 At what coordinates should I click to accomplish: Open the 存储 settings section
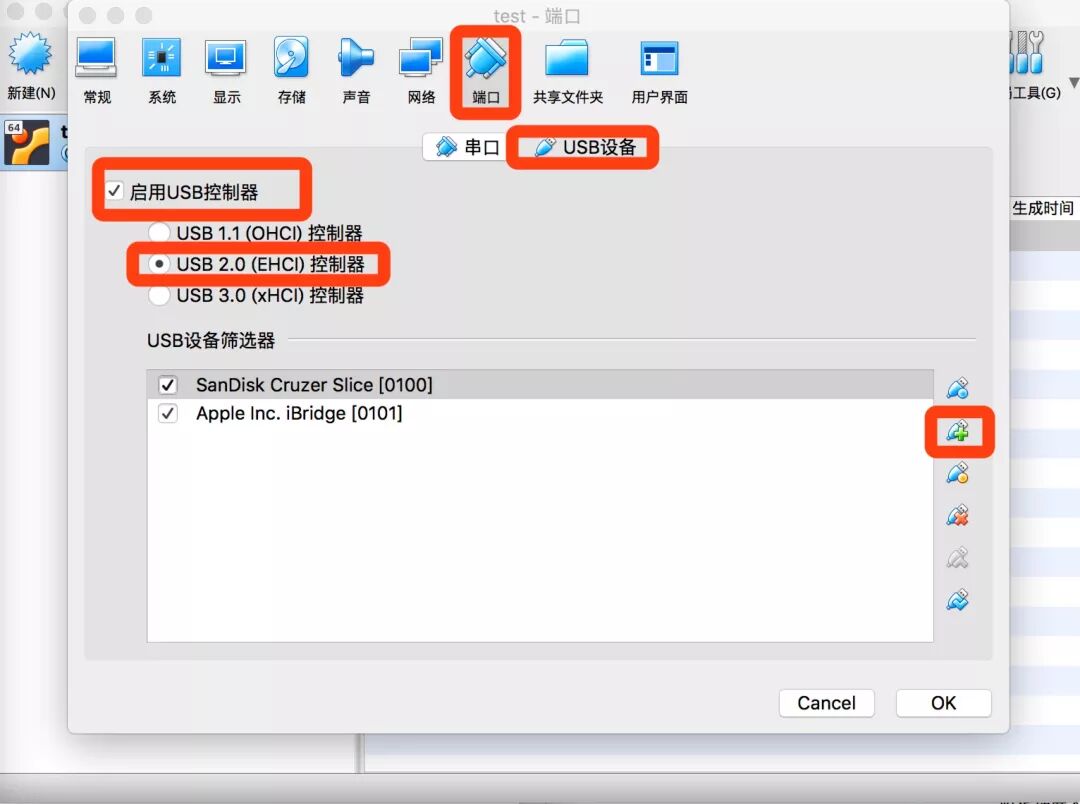[x=291, y=70]
